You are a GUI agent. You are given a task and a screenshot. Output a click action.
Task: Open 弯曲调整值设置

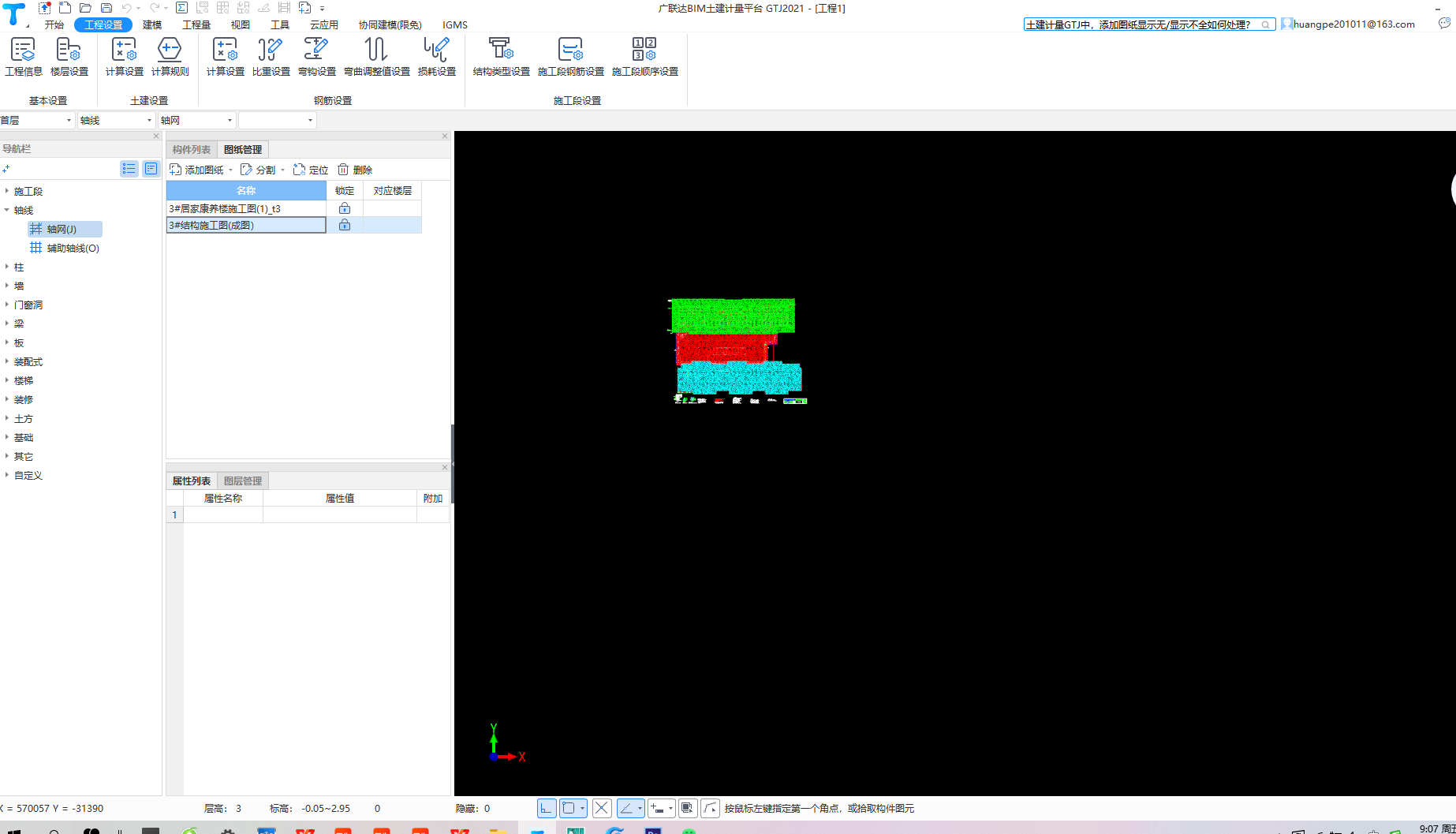pyautogui.click(x=377, y=57)
